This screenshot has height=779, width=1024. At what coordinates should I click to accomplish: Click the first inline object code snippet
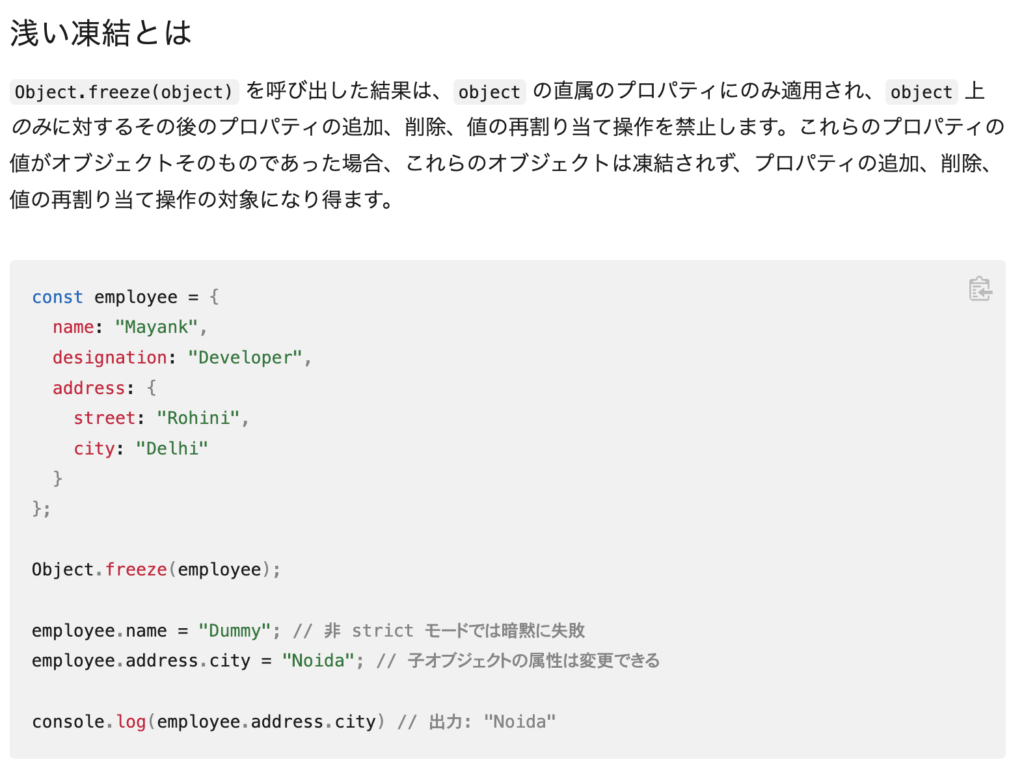click(489, 92)
